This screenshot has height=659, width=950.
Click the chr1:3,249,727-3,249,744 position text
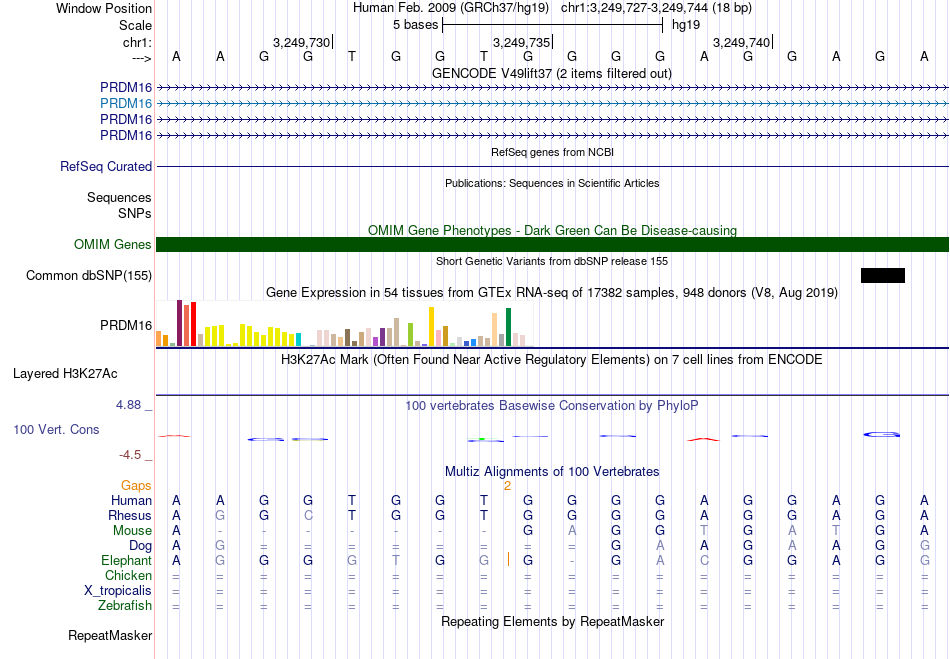tap(657, 8)
